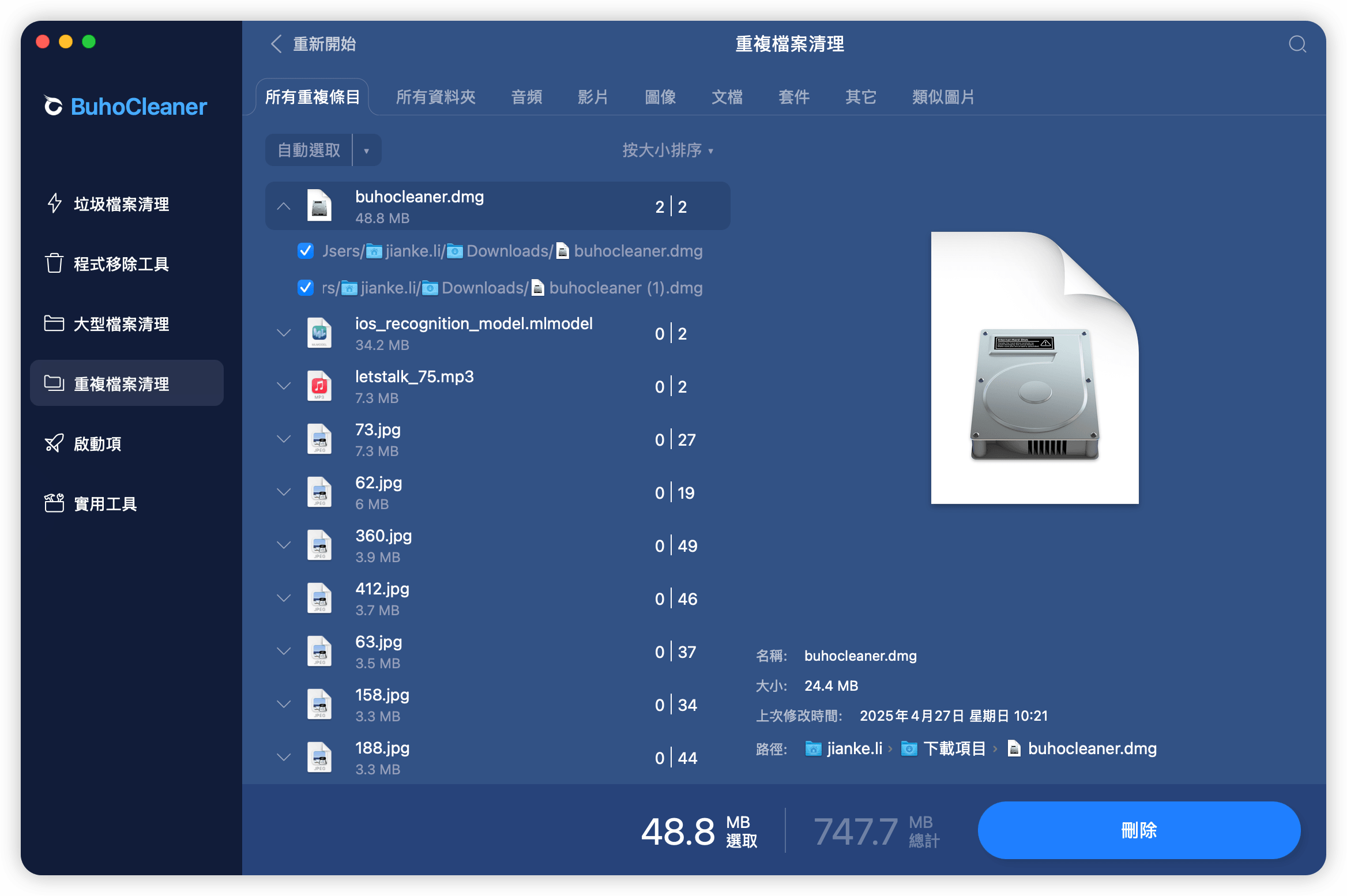Image resolution: width=1347 pixels, height=896 pixels.
Task: Switch to the 類似圖片 tab
Action: (943, 97)
